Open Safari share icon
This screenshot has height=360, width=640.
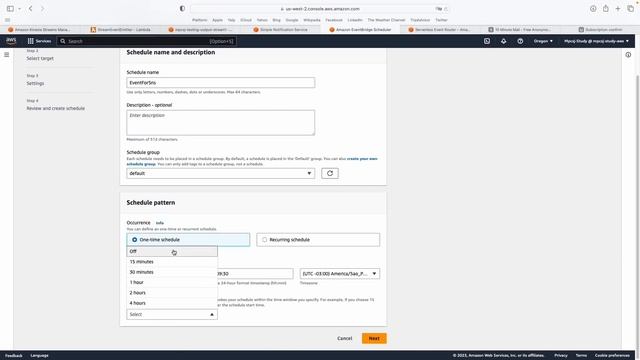[606, 9]
